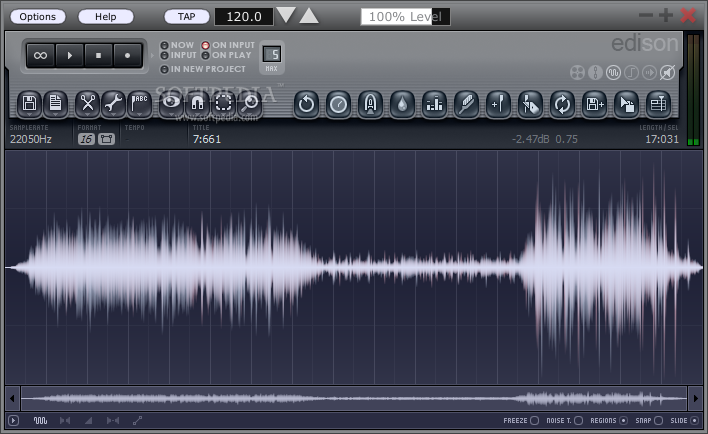Click the step-shape circle icon
This screenshot has height=434, width=708.
[x=631, y=73]
